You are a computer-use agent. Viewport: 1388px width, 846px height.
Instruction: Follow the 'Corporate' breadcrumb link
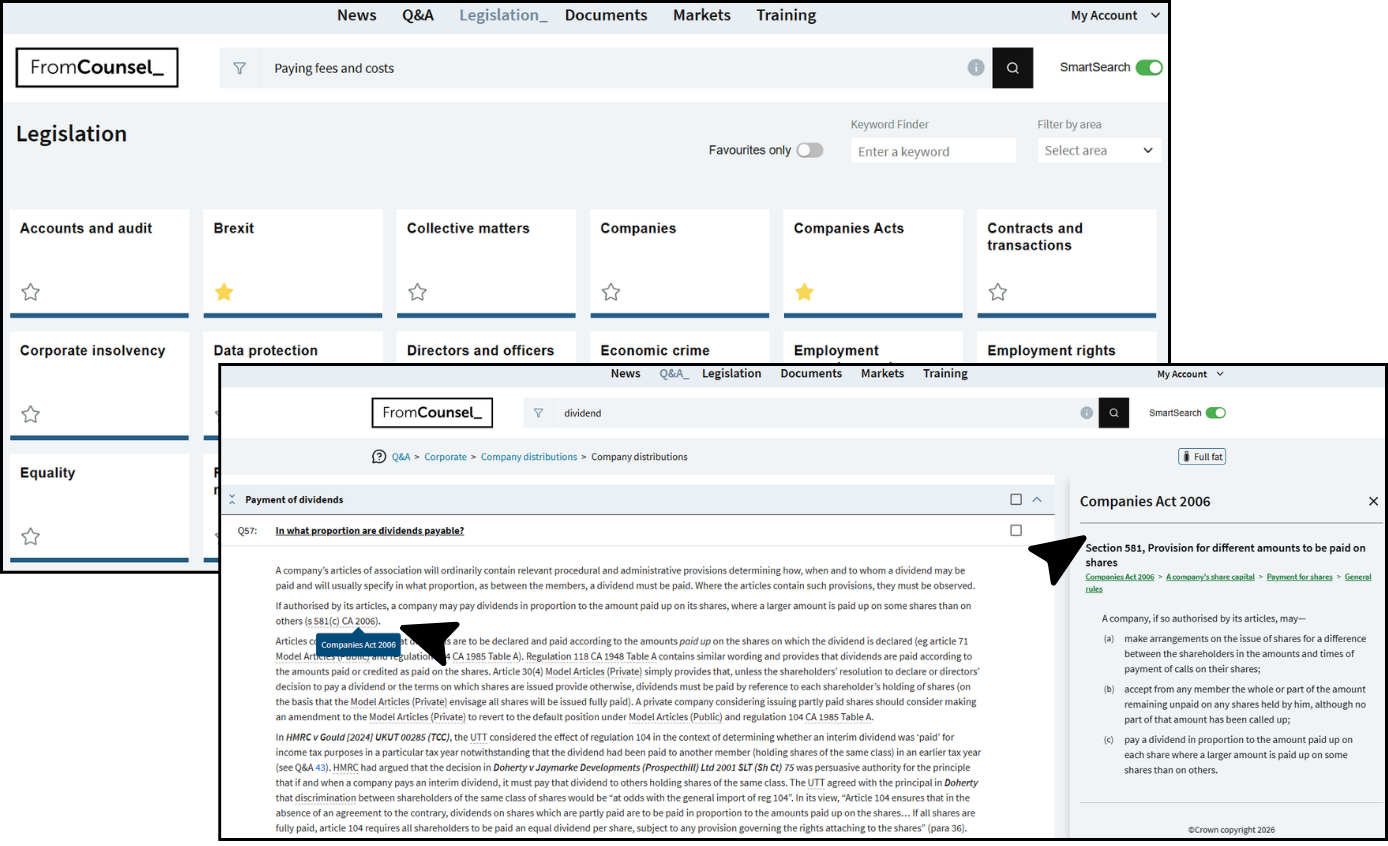coord(445,457)
